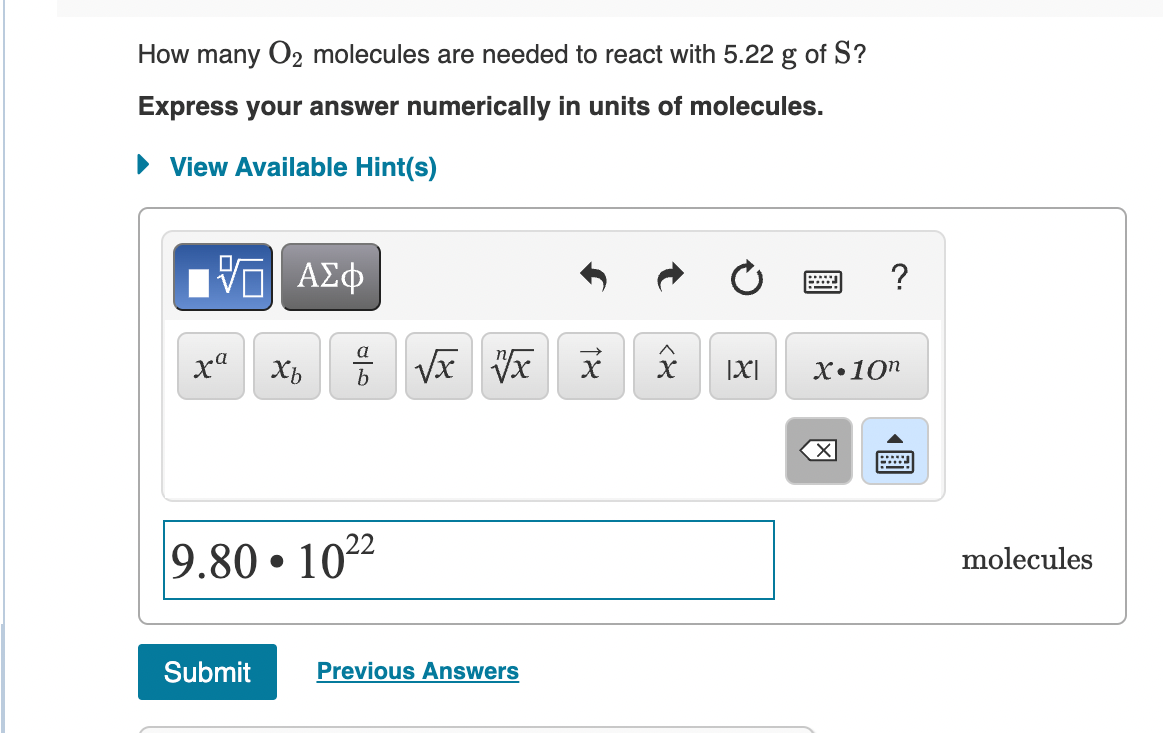Insert a vector arrow over x

(590, 366)
